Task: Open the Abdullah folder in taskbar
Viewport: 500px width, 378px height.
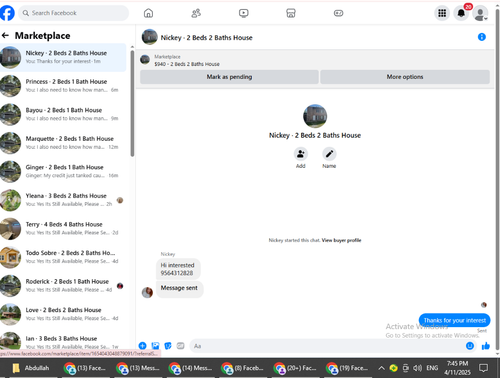Action: coord(31,368)
